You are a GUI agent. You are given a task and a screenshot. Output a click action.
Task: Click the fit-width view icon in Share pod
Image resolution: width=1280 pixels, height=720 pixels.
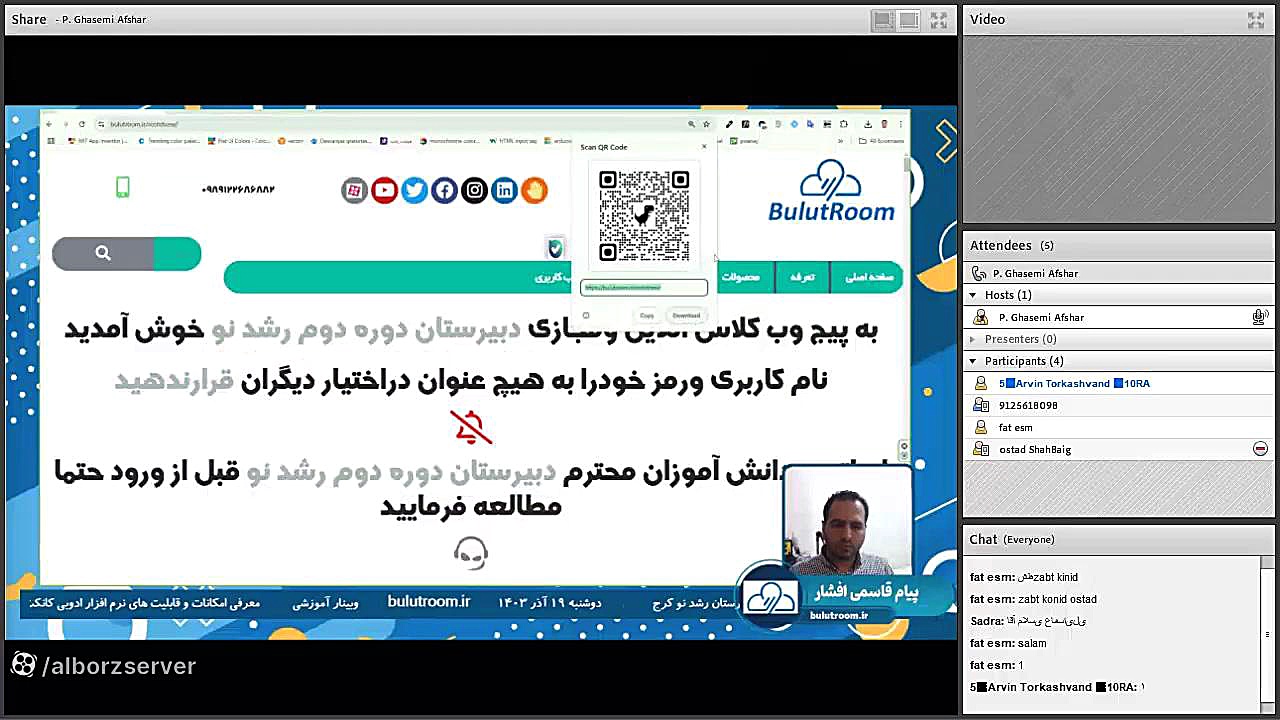909,19
